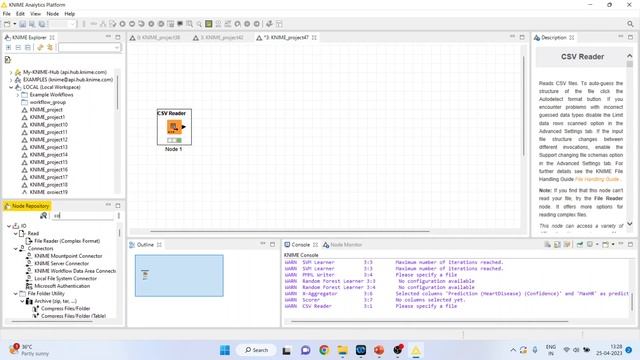640x360 pixels.
Task: Expand the EXAMPLES server tree node
Action: [x=11, y=80]
